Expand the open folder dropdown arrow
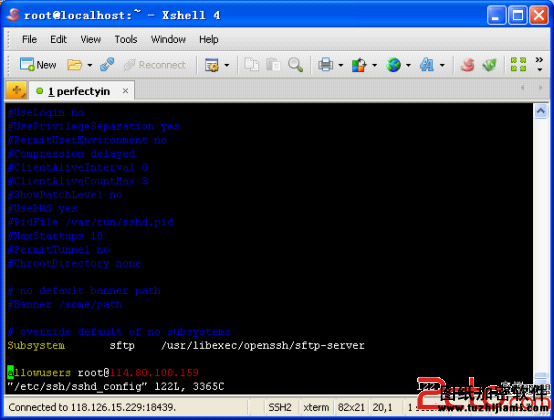The height and width of the screenshot is (420, 554). (x=90, y=65)
